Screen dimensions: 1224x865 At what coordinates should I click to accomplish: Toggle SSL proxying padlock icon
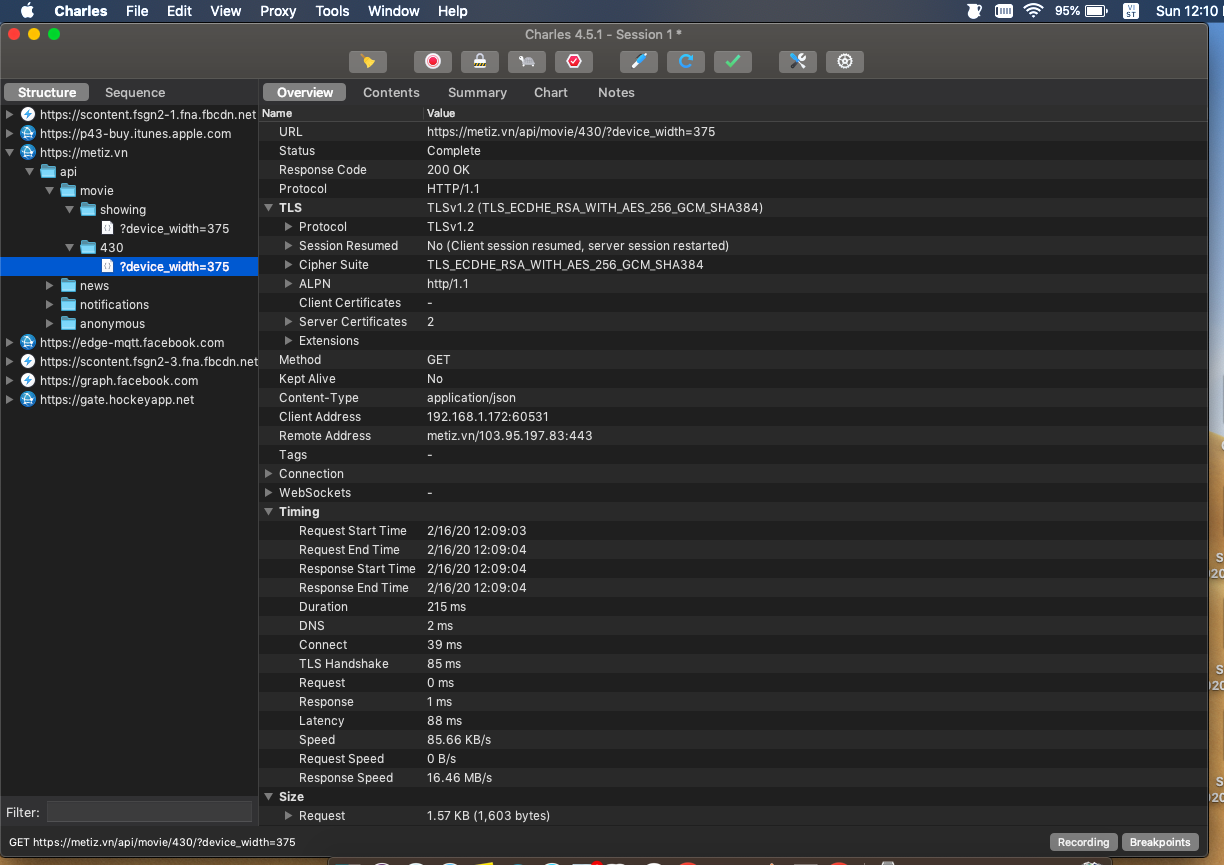[x=480, y=62]
